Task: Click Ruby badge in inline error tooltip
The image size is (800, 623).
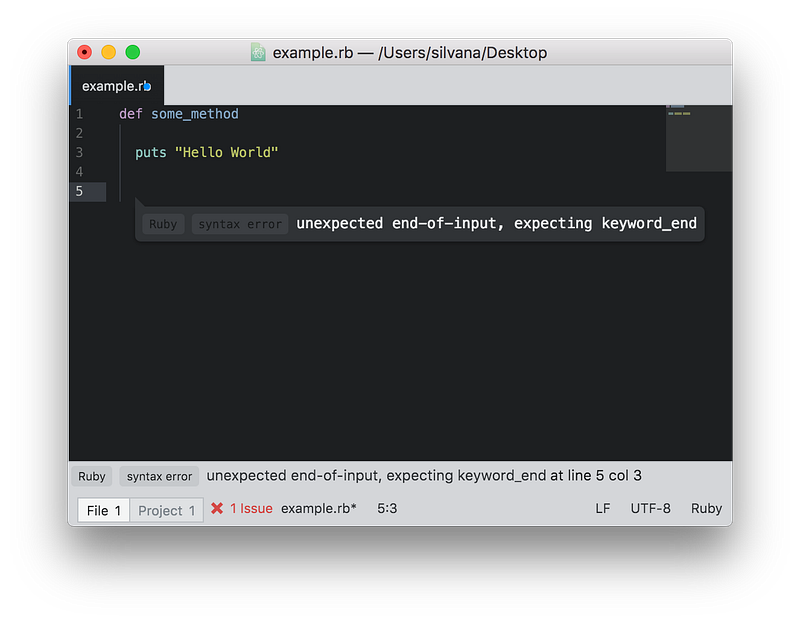Action: [x=163, y=224]
